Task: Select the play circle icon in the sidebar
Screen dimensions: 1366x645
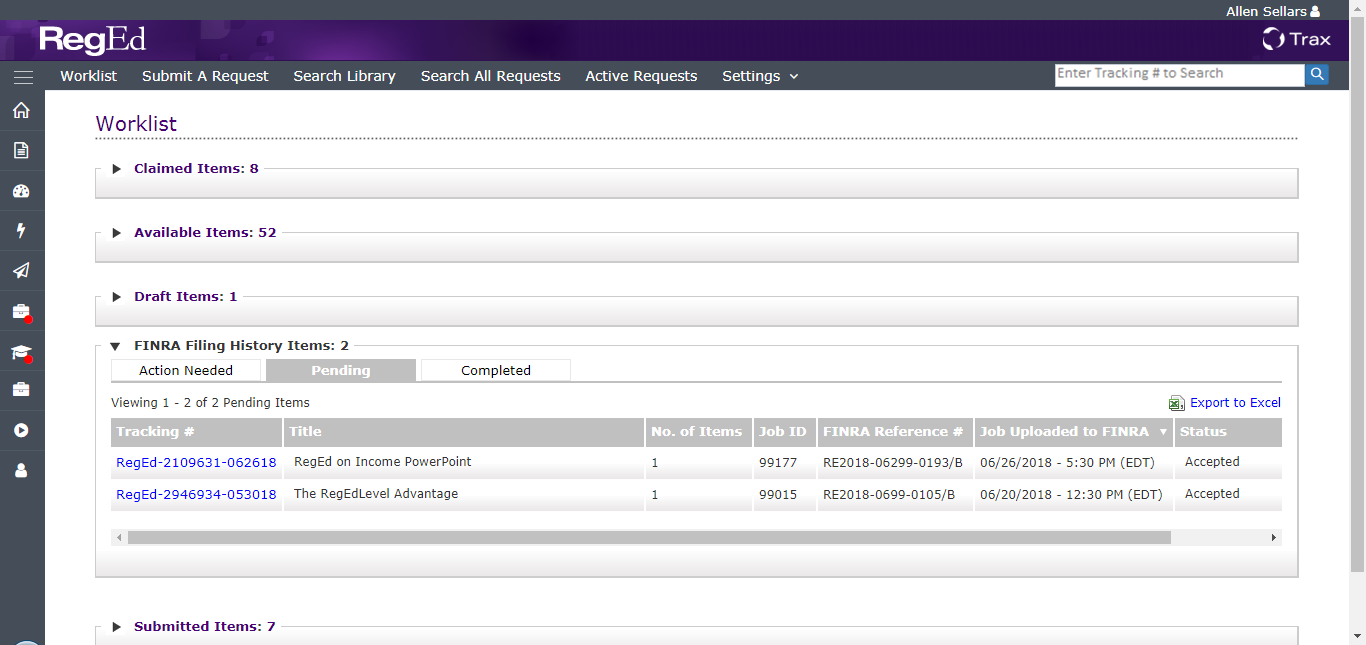Action: tap(21, 430)
